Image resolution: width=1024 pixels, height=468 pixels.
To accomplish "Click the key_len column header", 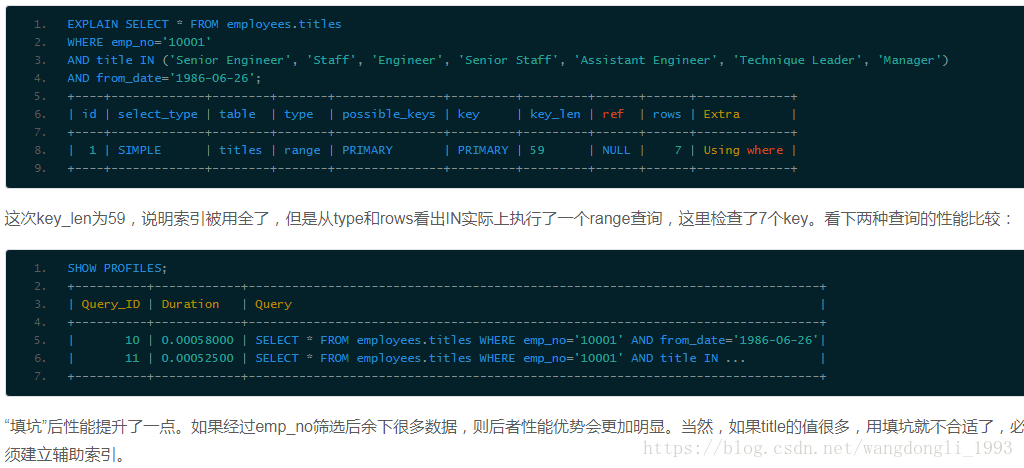I will point(555,114).
